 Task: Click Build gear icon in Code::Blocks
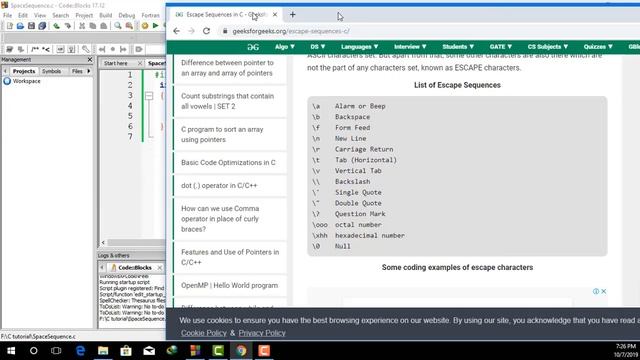point(144,26)
